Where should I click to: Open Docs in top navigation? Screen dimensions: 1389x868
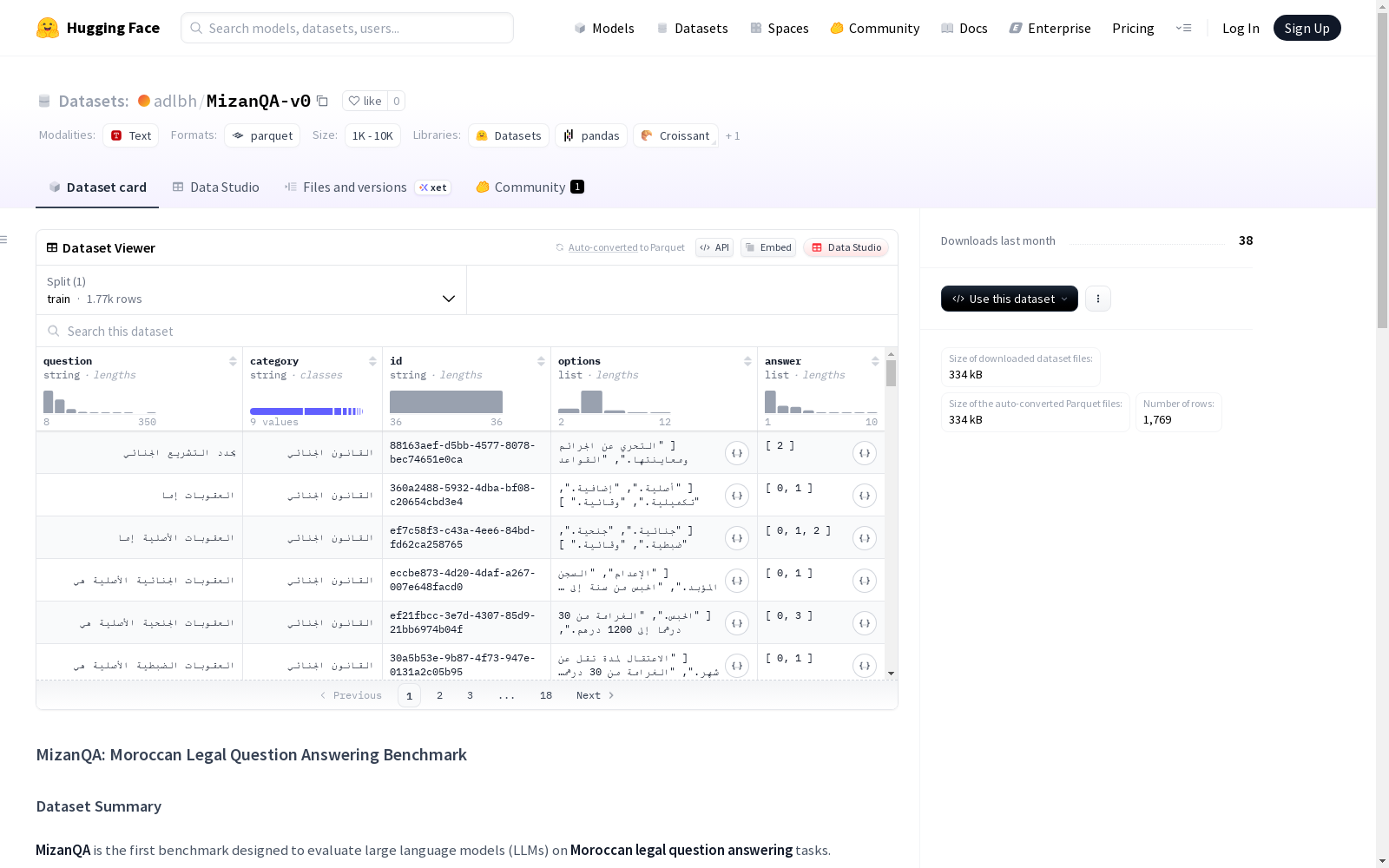pyautogui.click(x=964, y=28)
